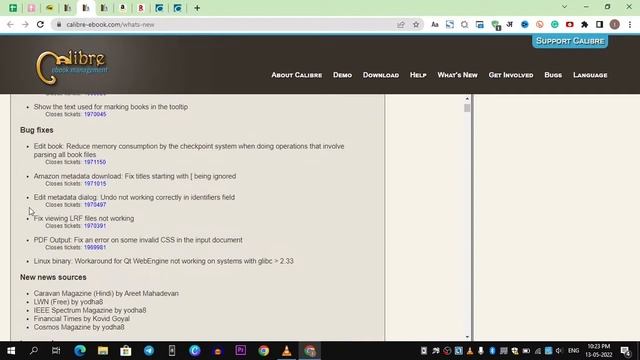Switch to the second pink-icon tab
Screen dimensions: 640x360
pos(31,8)
